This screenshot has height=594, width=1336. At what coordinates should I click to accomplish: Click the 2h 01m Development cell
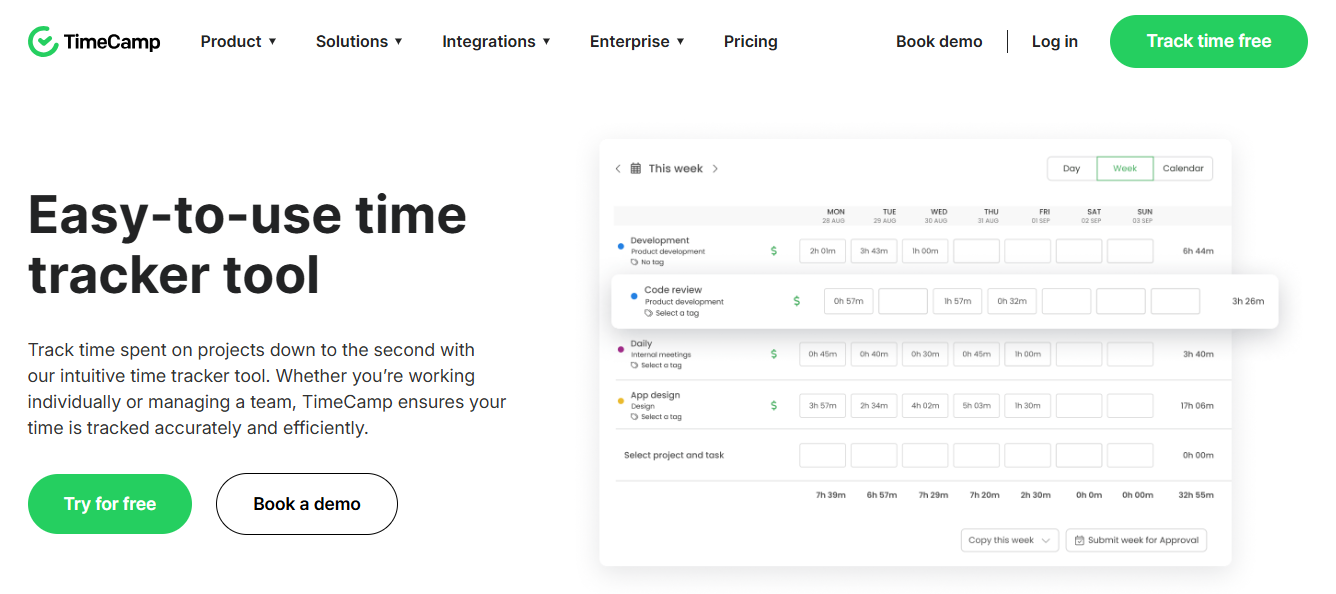pyautogui.click(x=823, y=251)
